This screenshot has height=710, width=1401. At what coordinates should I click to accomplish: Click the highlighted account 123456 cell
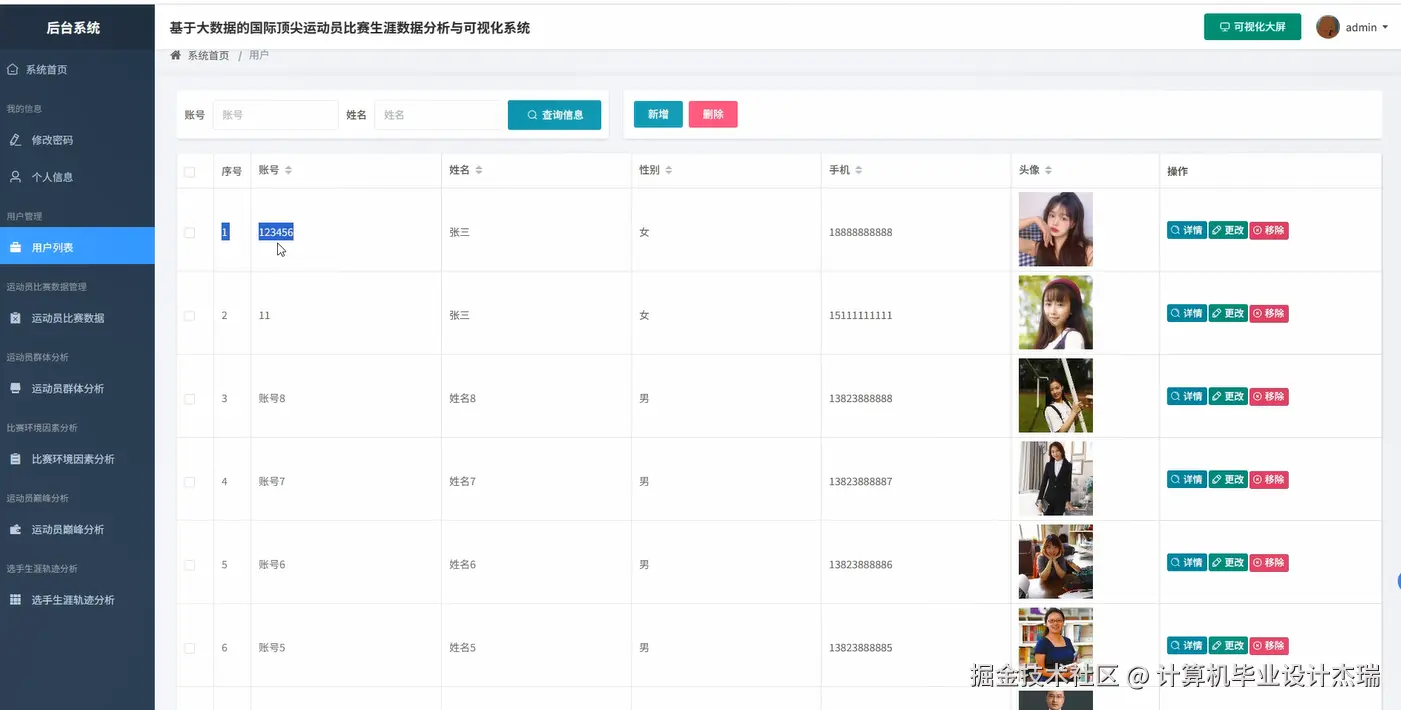pyautogui.click(x=276, y=232)
